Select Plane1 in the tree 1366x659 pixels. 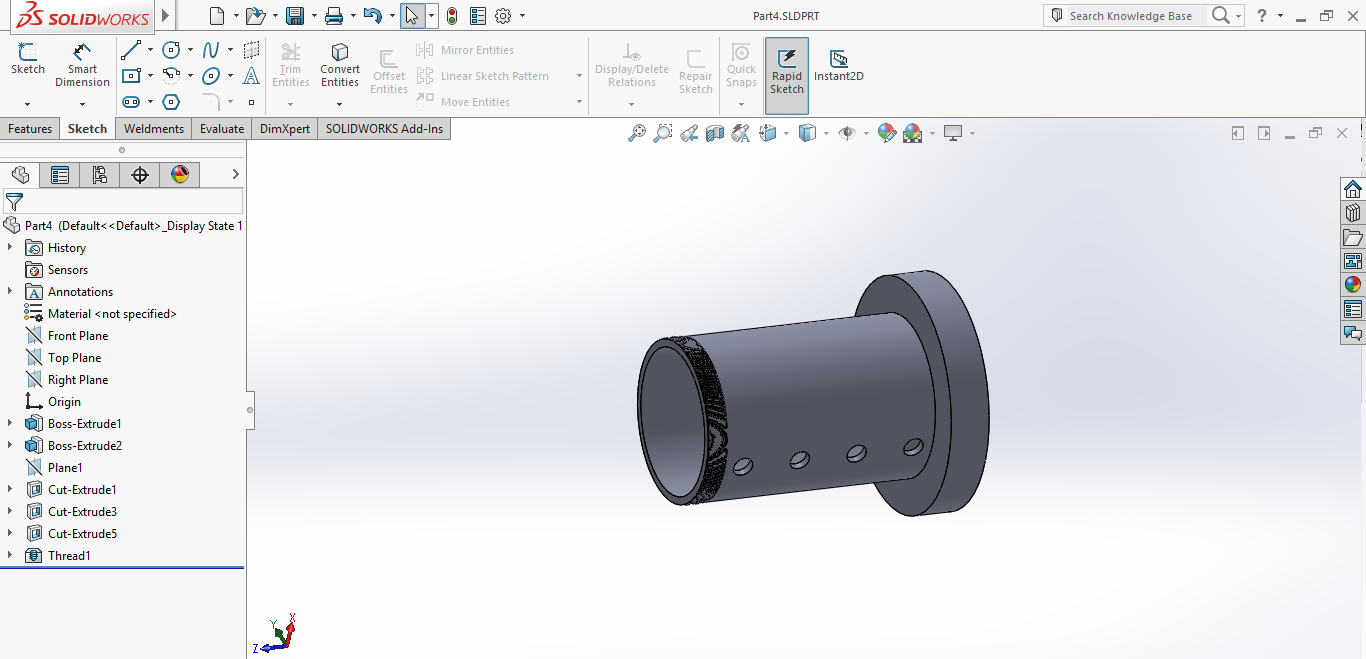click(x=65, y=467)
